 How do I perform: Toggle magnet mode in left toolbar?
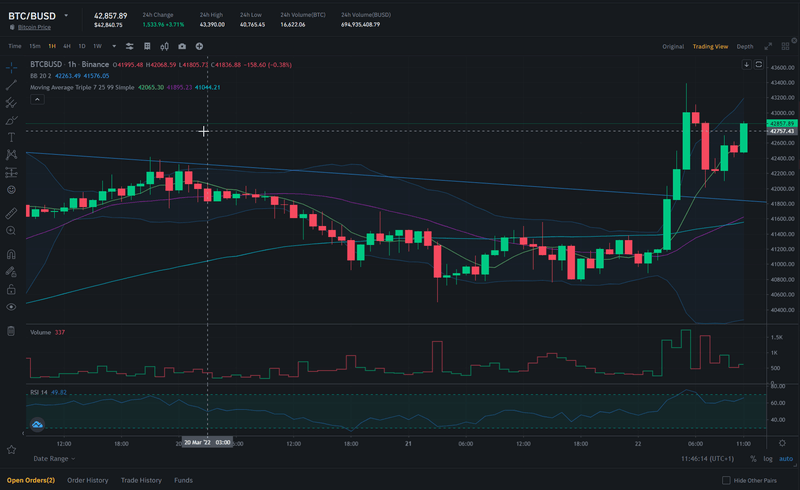click(11, 254)
